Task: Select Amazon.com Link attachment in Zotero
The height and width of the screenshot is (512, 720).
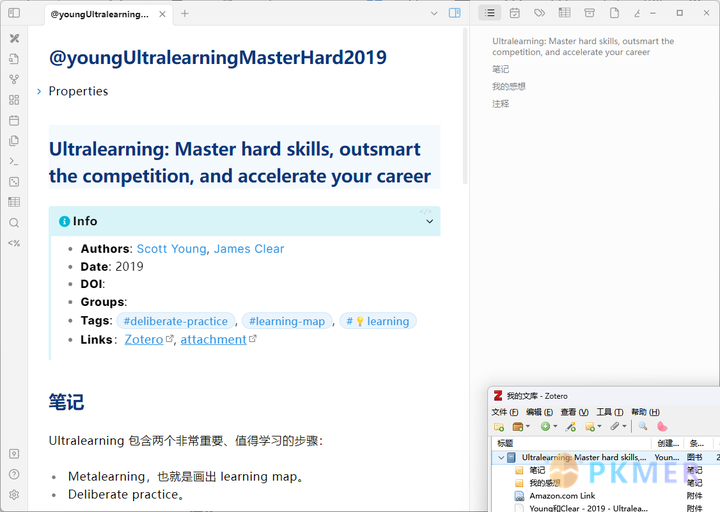Action: [562, 495]
